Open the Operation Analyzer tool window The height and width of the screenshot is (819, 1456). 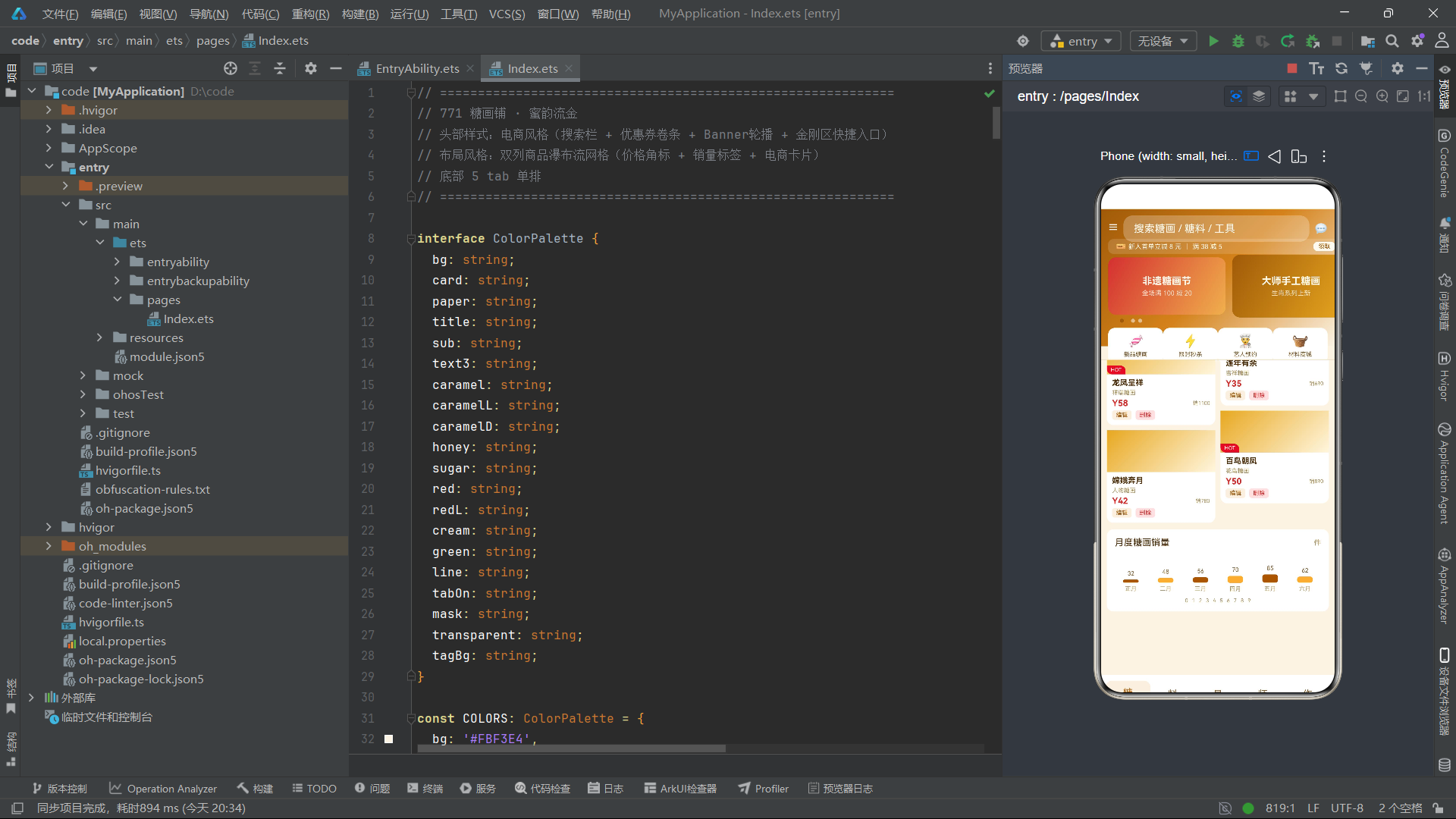pyautogui.click(x=163, y=789)
